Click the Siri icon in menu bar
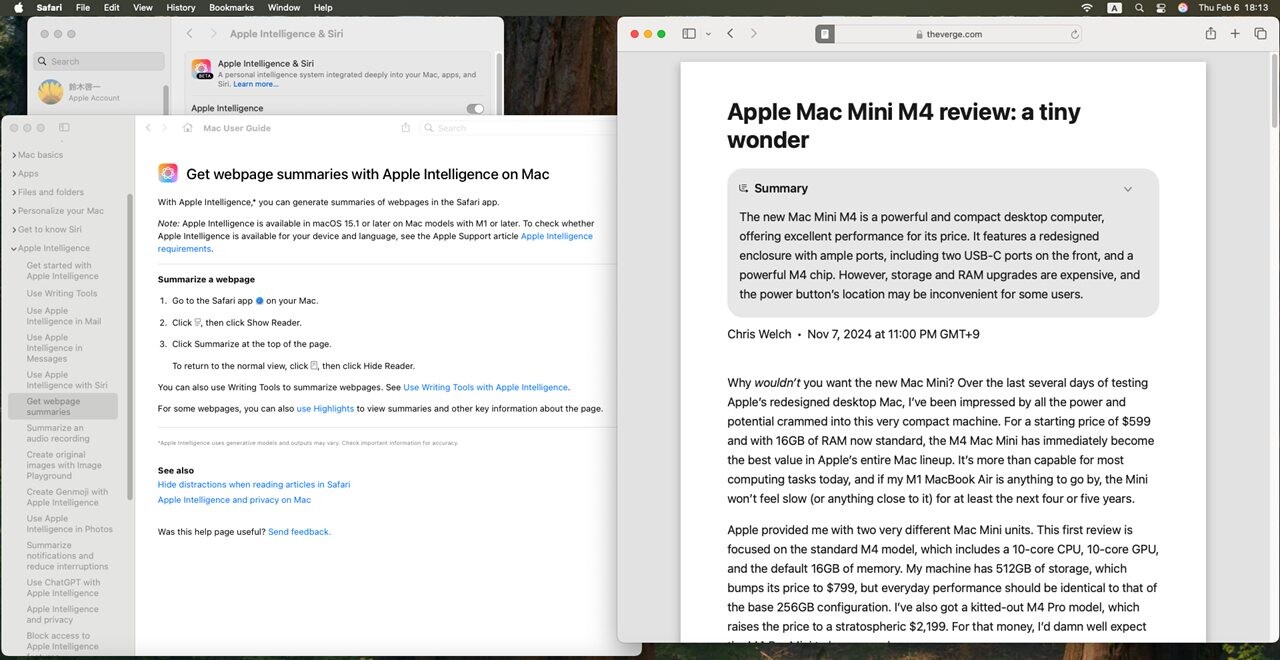Viewport: 1280px width, 660px height. tap(1183, 7)
